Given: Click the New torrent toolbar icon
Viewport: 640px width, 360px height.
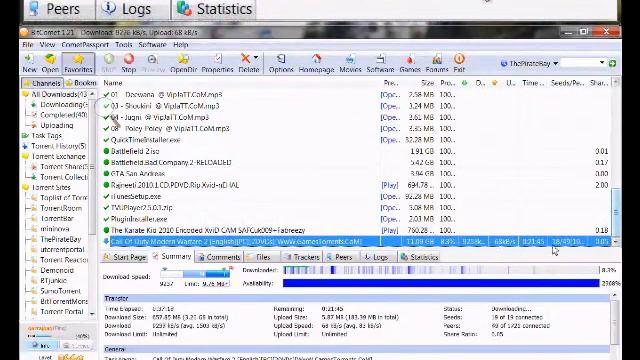Looking at the screenshot, I should [29, 63].
